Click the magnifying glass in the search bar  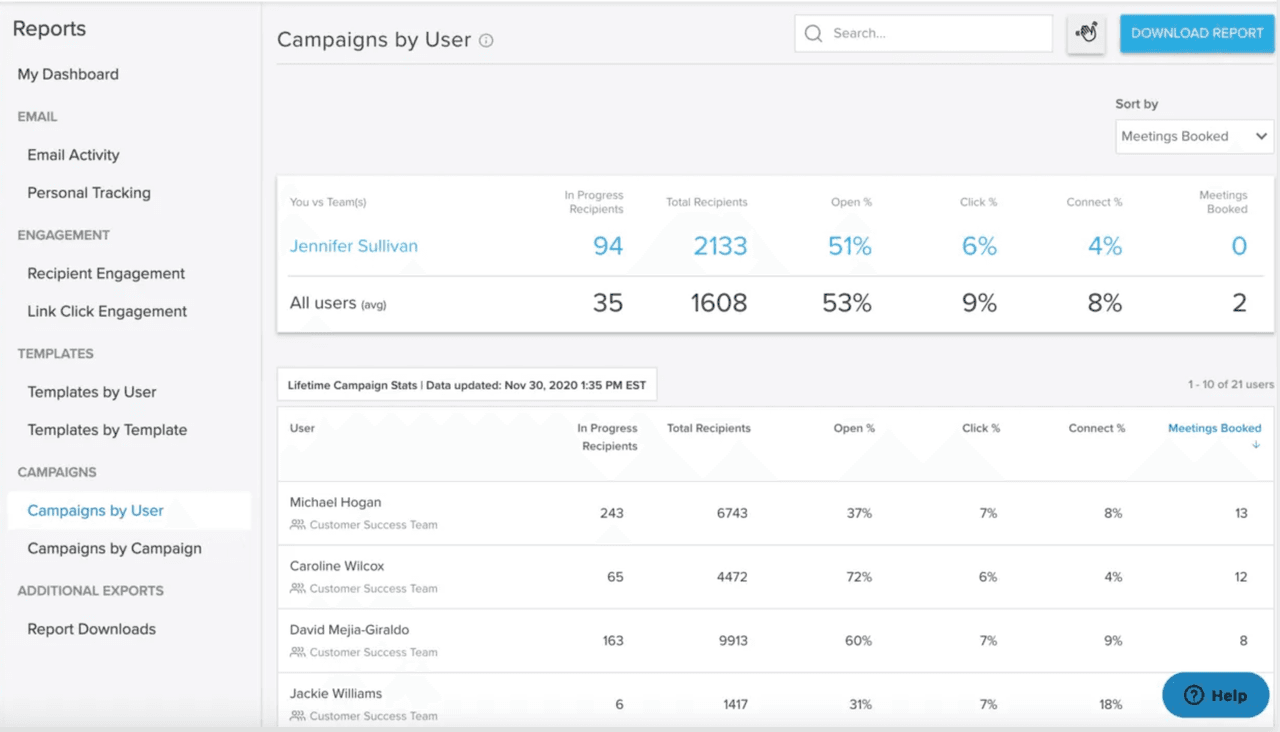(x=813, y=33)
